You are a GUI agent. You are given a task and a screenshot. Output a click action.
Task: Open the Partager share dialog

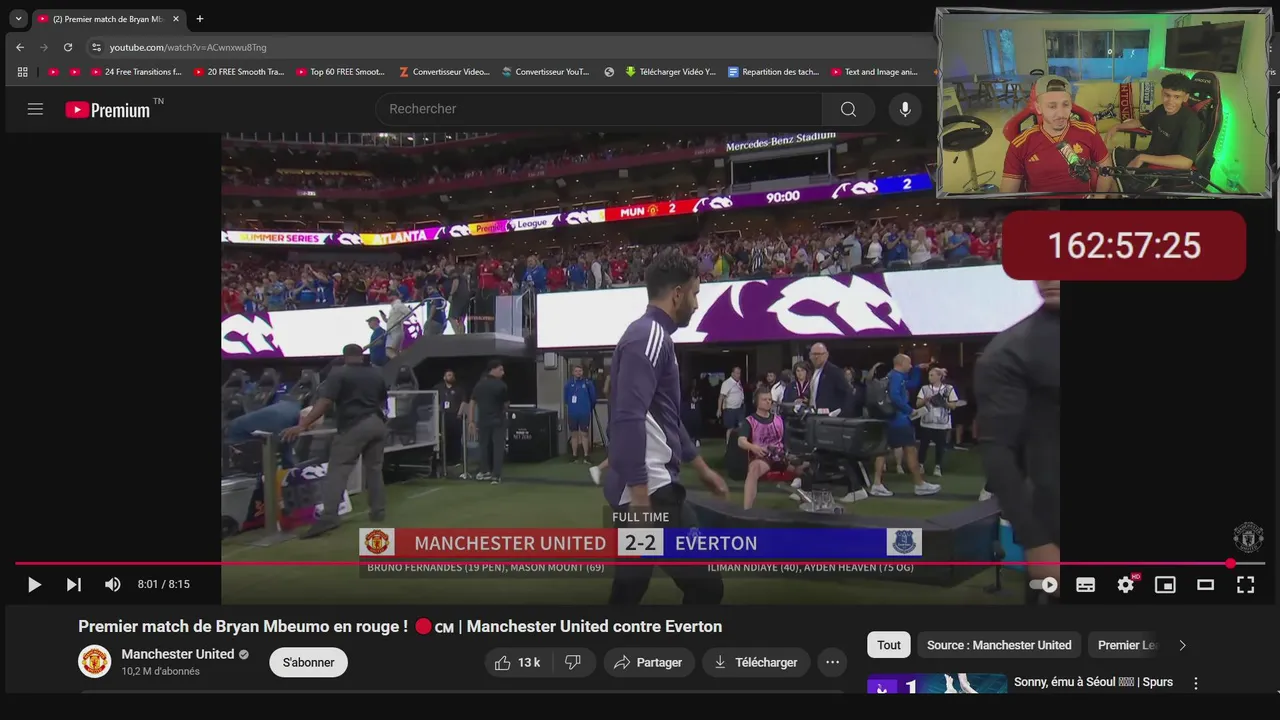click(648, 662)
